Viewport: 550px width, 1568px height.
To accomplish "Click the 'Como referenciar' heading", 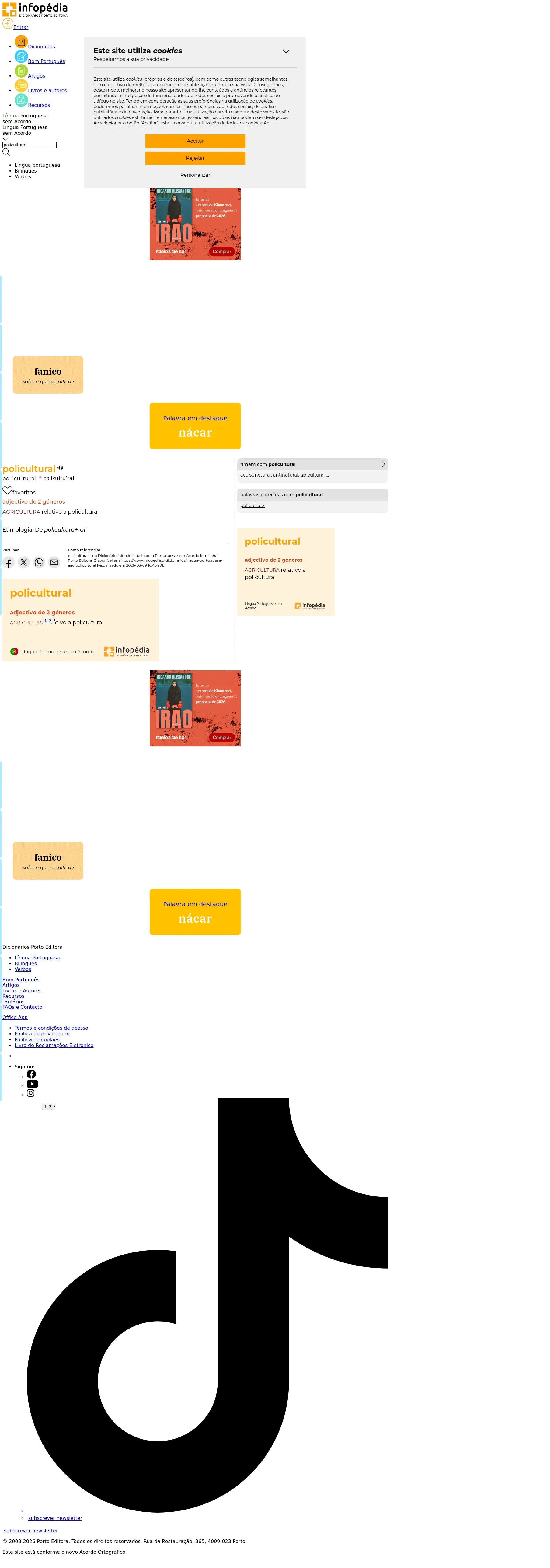I will click(84, 550).
